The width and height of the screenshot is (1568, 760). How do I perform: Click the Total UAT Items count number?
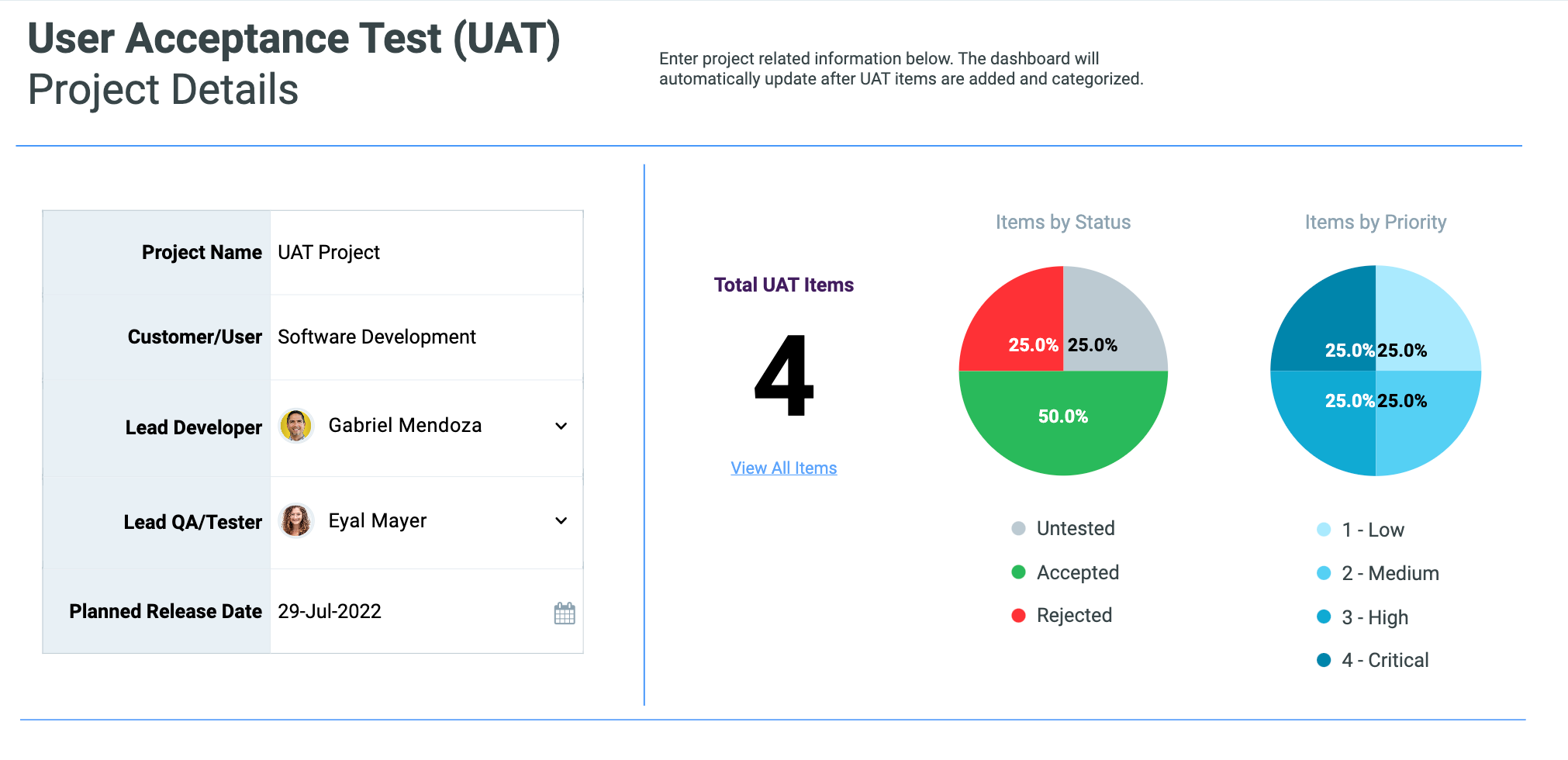tap(784, 377)
